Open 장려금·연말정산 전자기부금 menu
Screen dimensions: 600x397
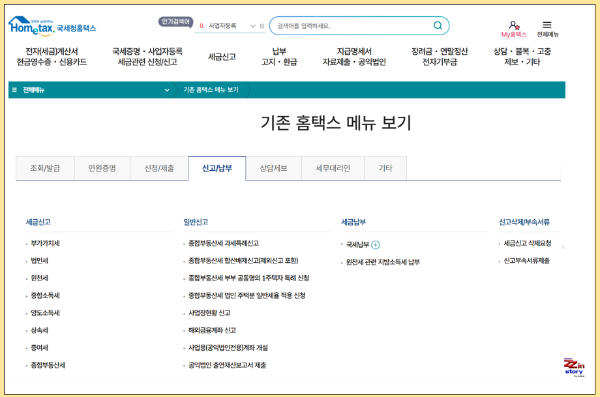click(439, 57)
